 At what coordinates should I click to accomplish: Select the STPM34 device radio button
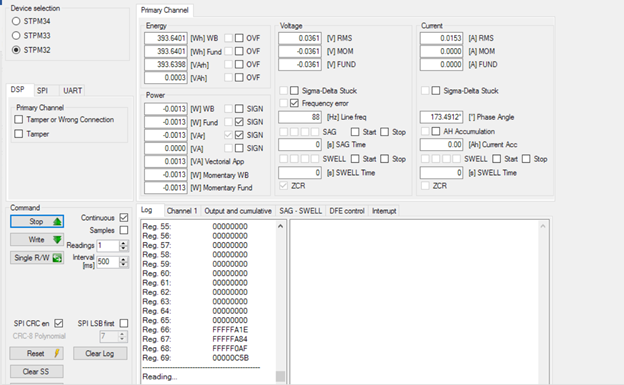coord(16,21)
